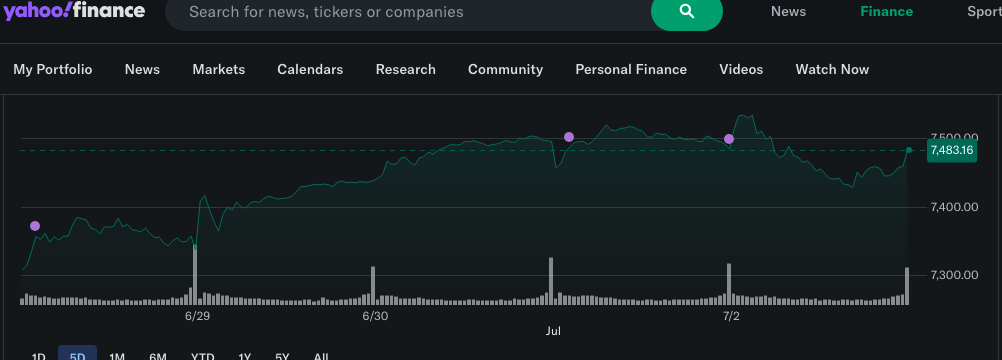Click the current price label 7,483.16
This screenshot has width=1002, height=360.
tap(952, 151)
